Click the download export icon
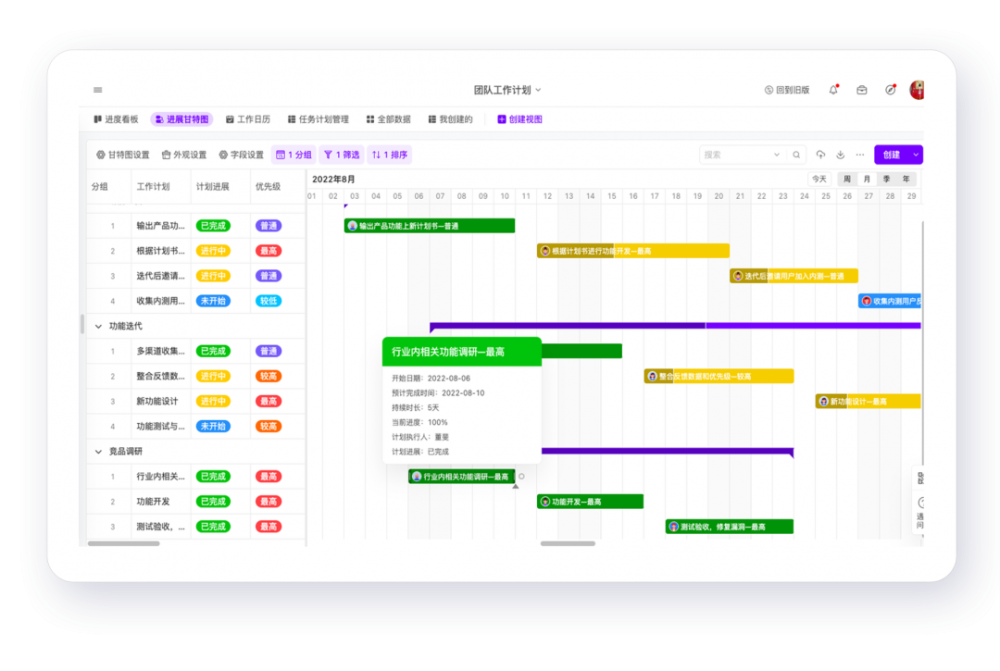The image size is (1000, 671). (840, 155)
